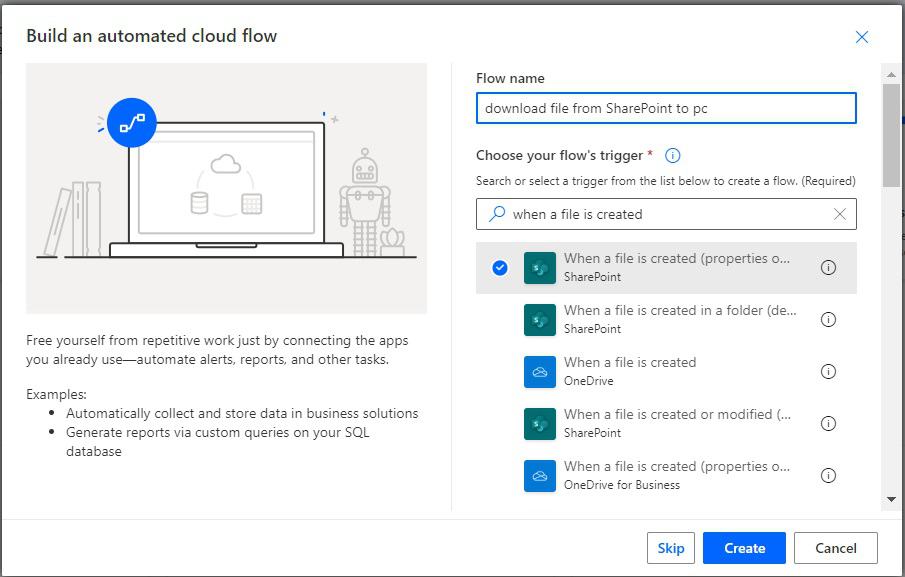Click the OneDrive for Business trigger icon
Viewport: 905px width, 577px height.
pos(540,475)
